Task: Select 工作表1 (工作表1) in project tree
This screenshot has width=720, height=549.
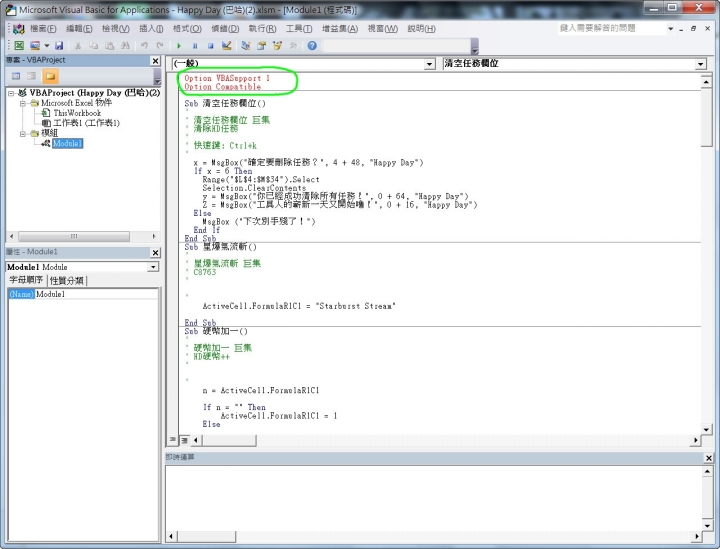Action: (x=86, y=123)
